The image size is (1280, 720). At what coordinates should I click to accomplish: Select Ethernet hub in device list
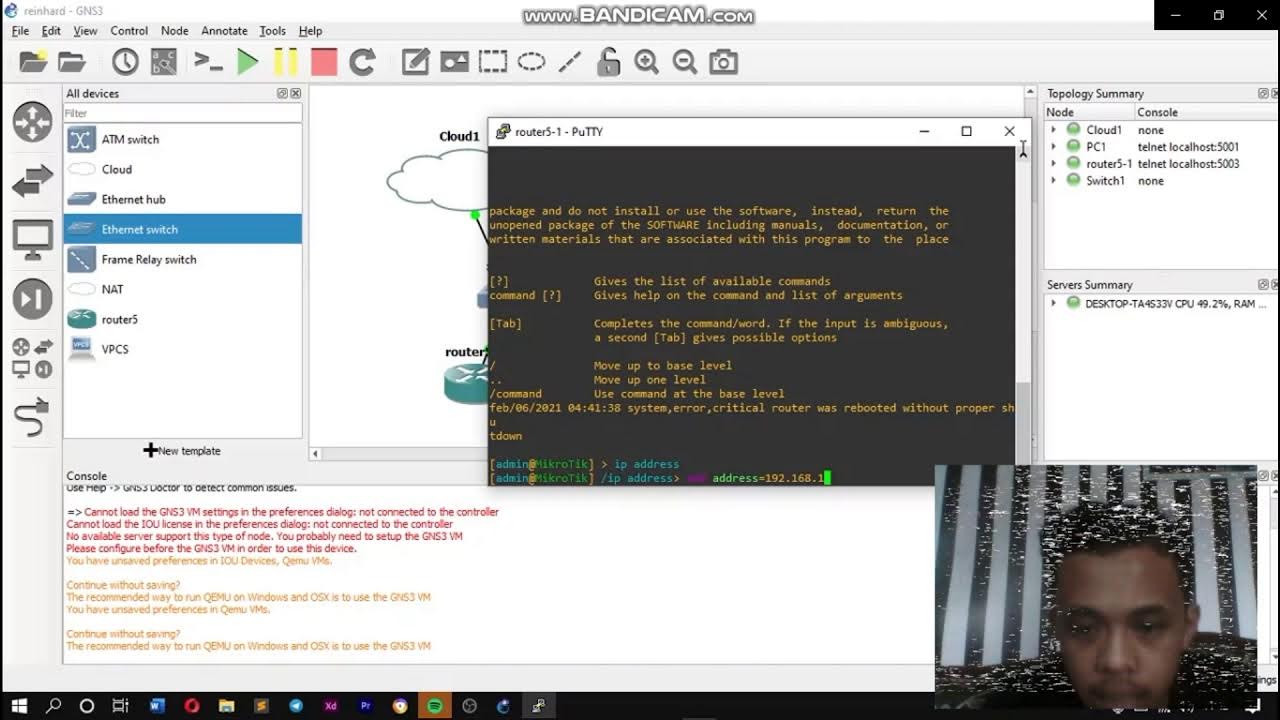[183, 199]
